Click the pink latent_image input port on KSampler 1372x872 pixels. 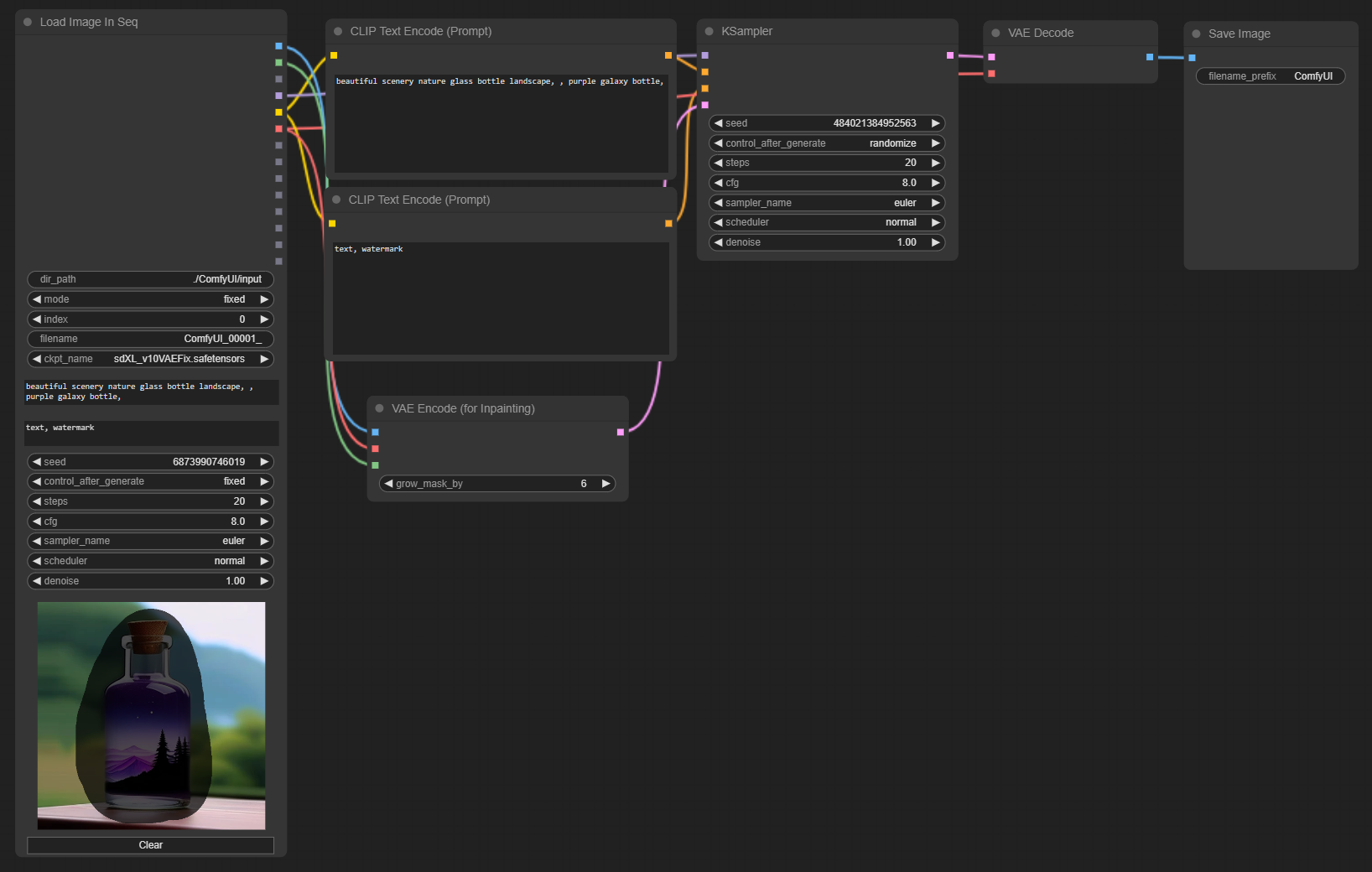[x=704, y=105]
